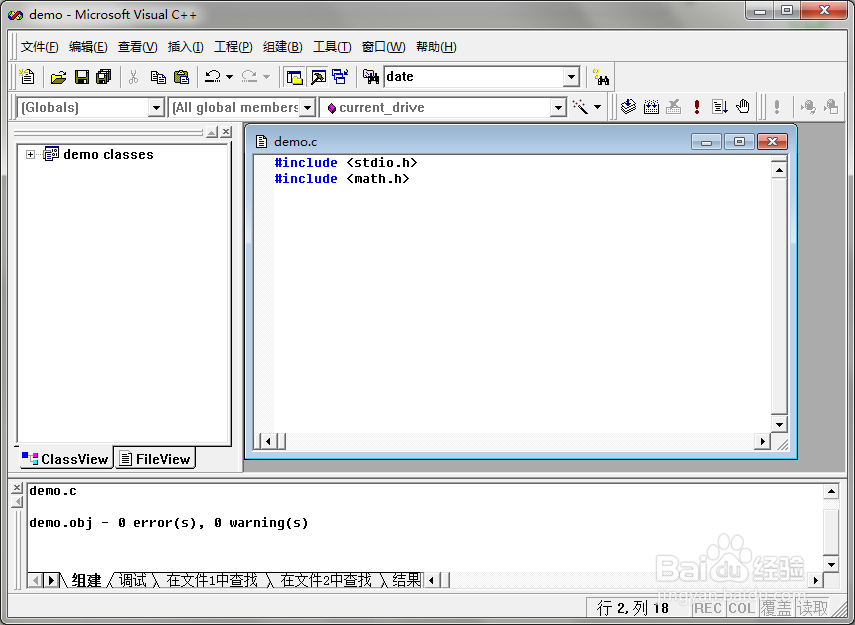The image size is (855, 625).
Task: Paste clipboard with the Paste icon
Action: [x=181, y=77]
